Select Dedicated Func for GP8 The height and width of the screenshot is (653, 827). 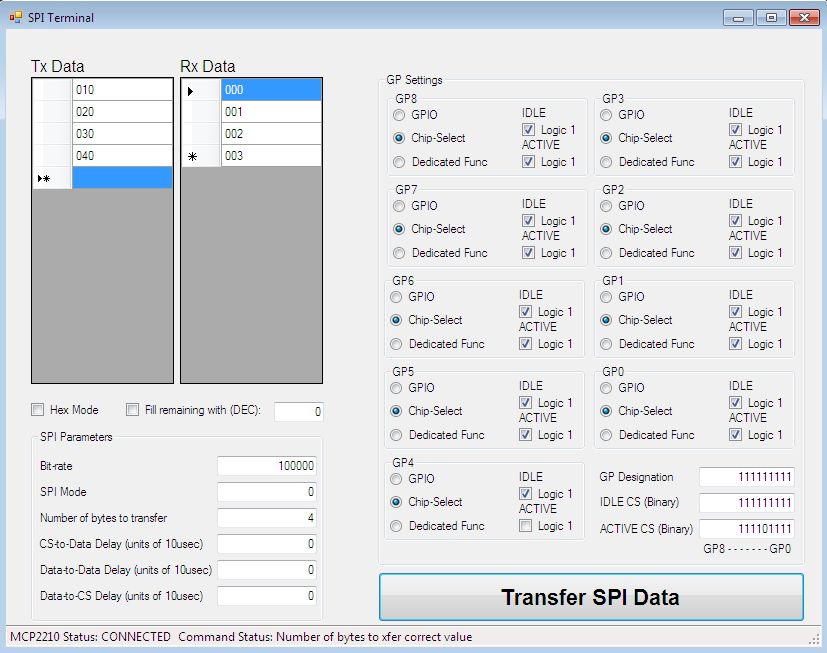point(399,162)
